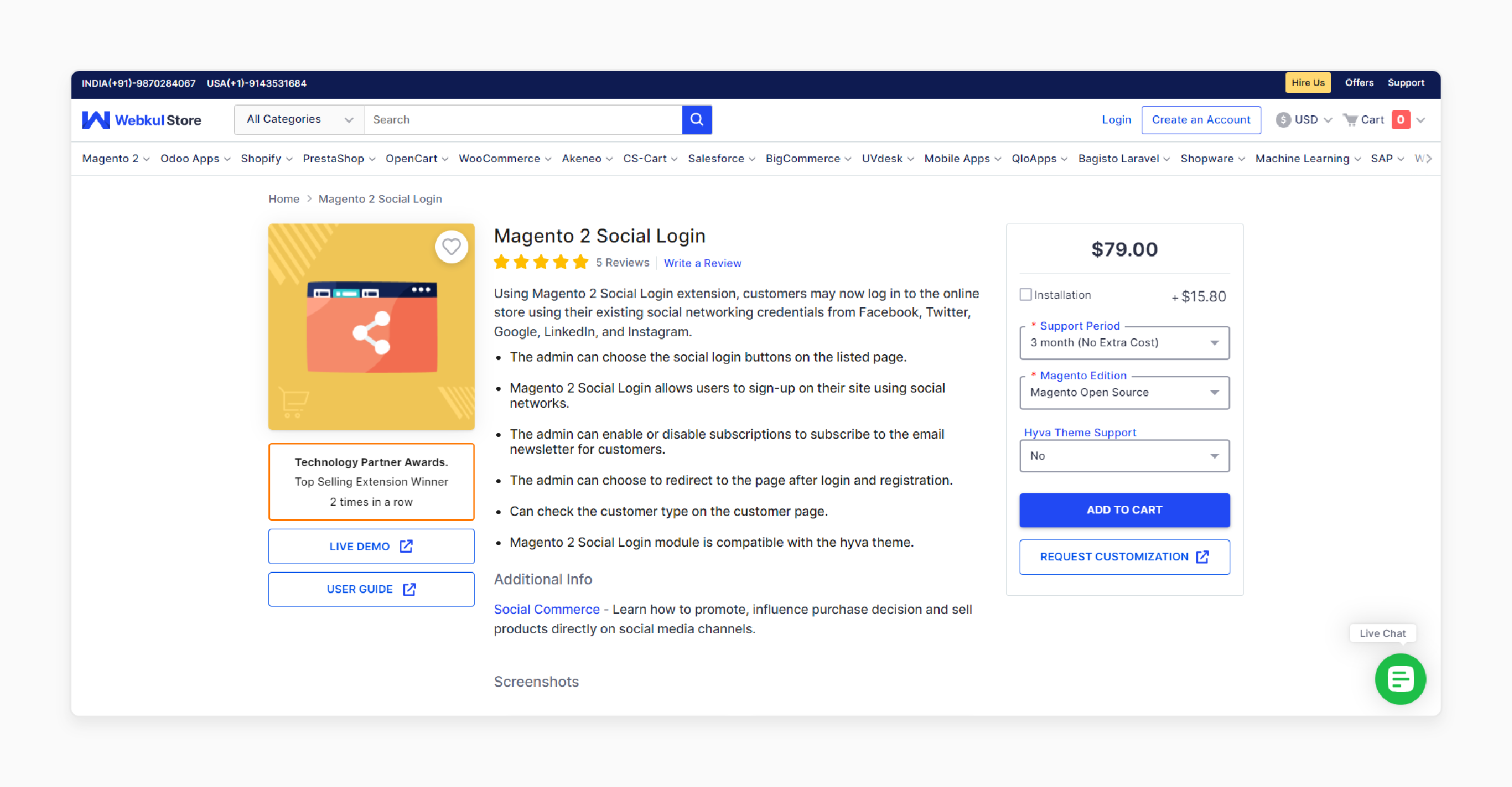1512x787 pixels.
Task: Open the Shopware menu
Action: click(1213, 159)
